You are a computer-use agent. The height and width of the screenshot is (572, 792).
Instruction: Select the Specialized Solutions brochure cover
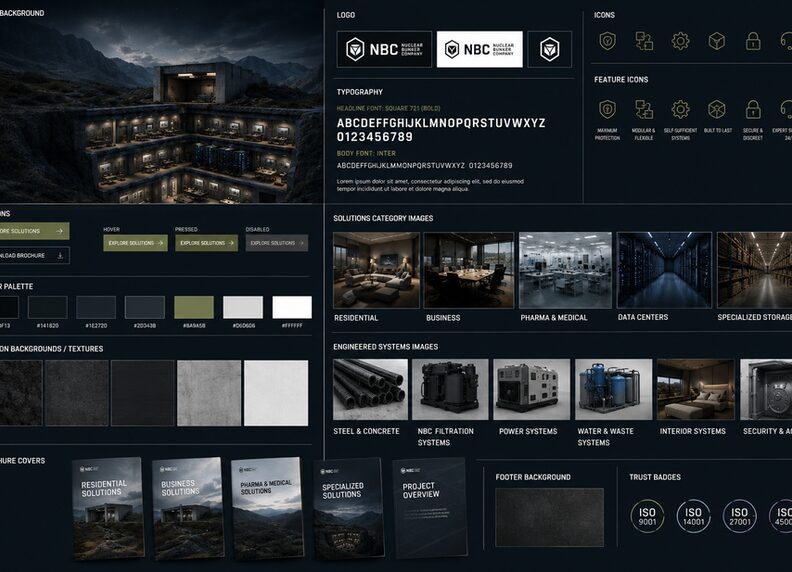tap(349, 508)
